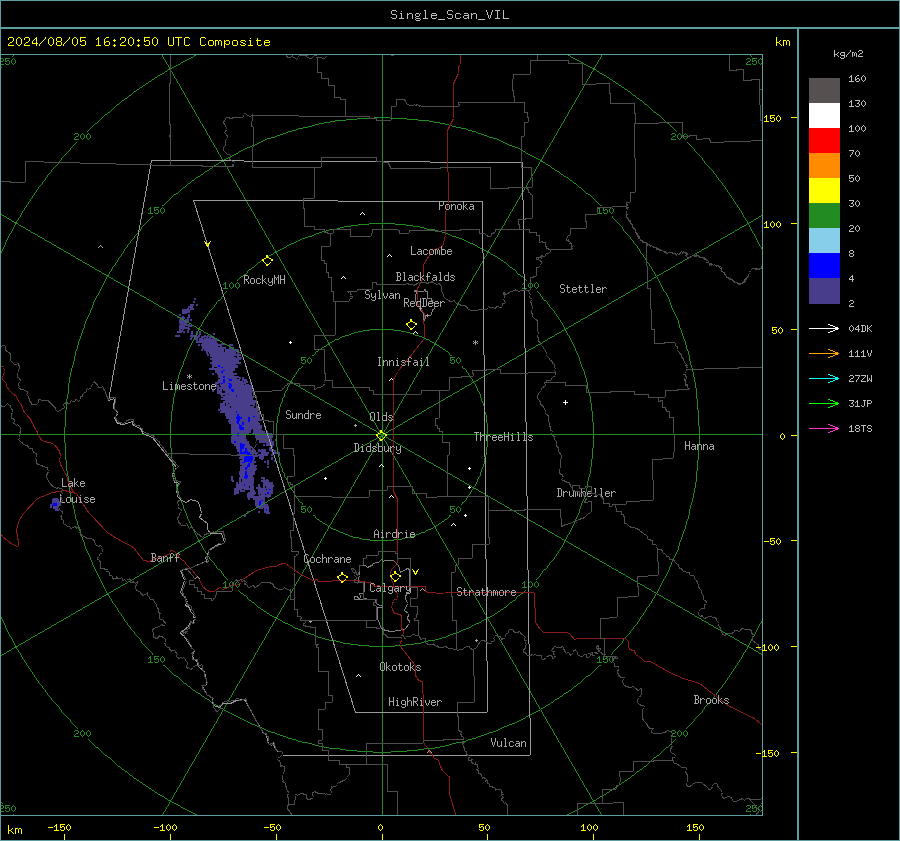
Task: Click the Brooks label
Action: tap(711, 700)
